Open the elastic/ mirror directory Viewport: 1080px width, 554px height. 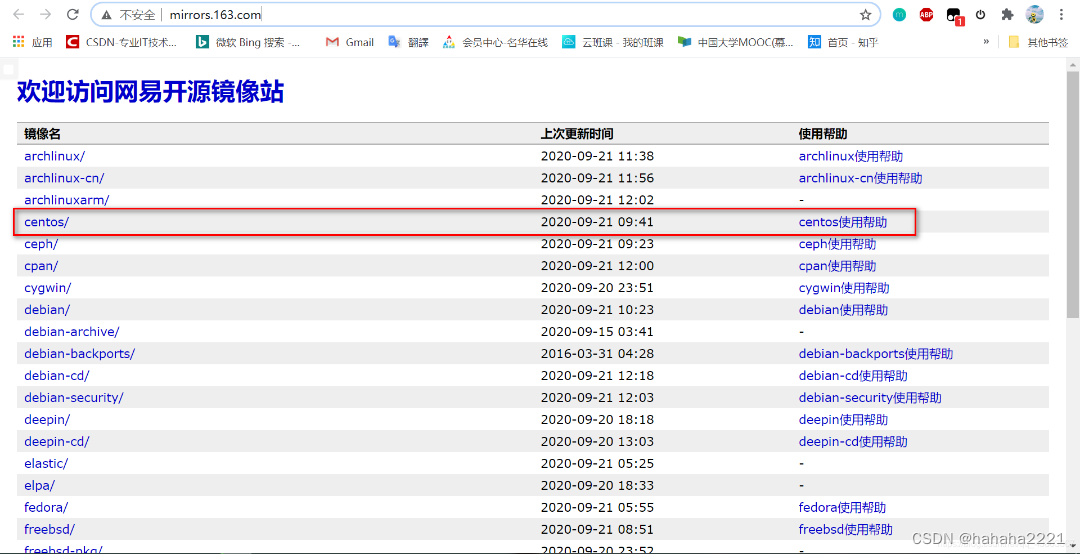(x=46, y=464)
